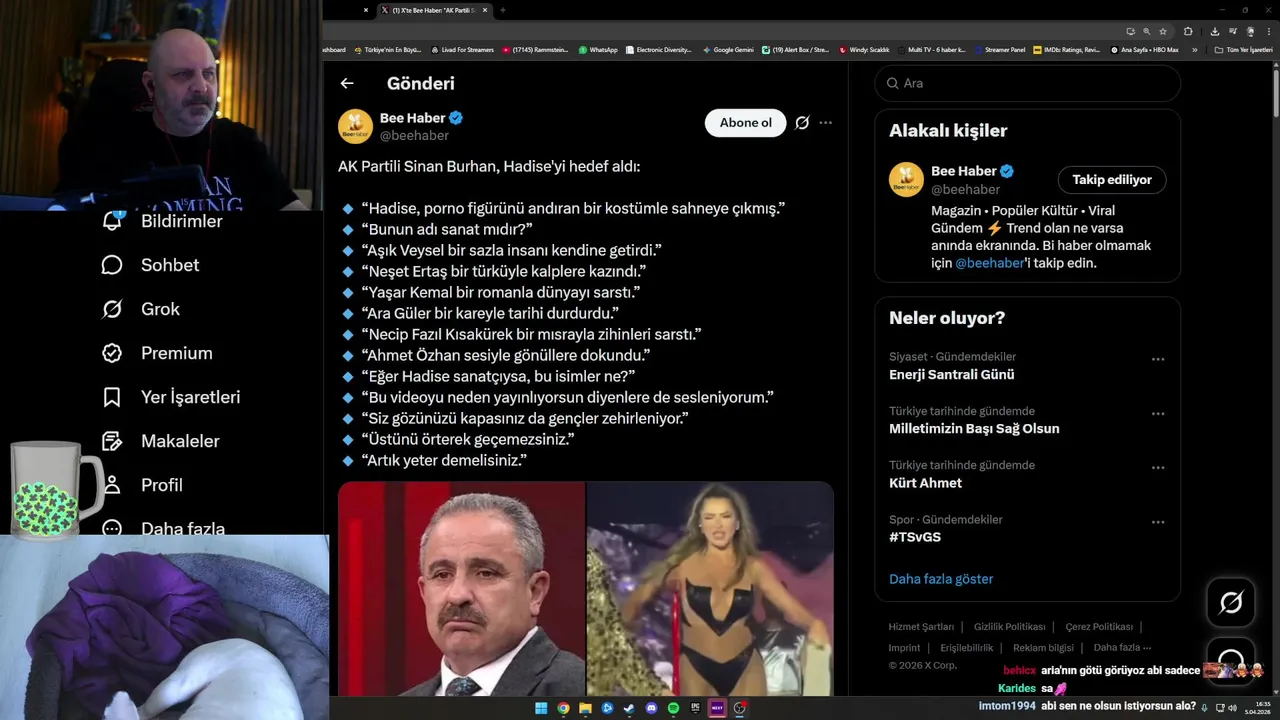The width and height of the screenshot is (1280, 720).
Task: Open WhatsApp bookmark in bookmarks bar
Action: tap(598, 49)
